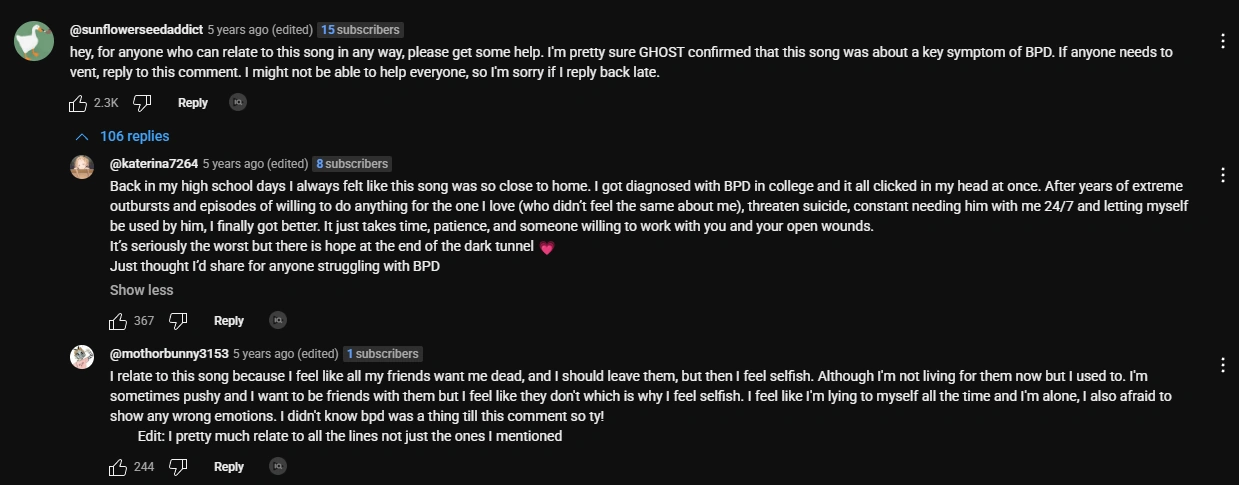Open the @sunflowerseedaddict channel link
The width and height of the screenshot is (1239, 485).
[x=136, y=30]
